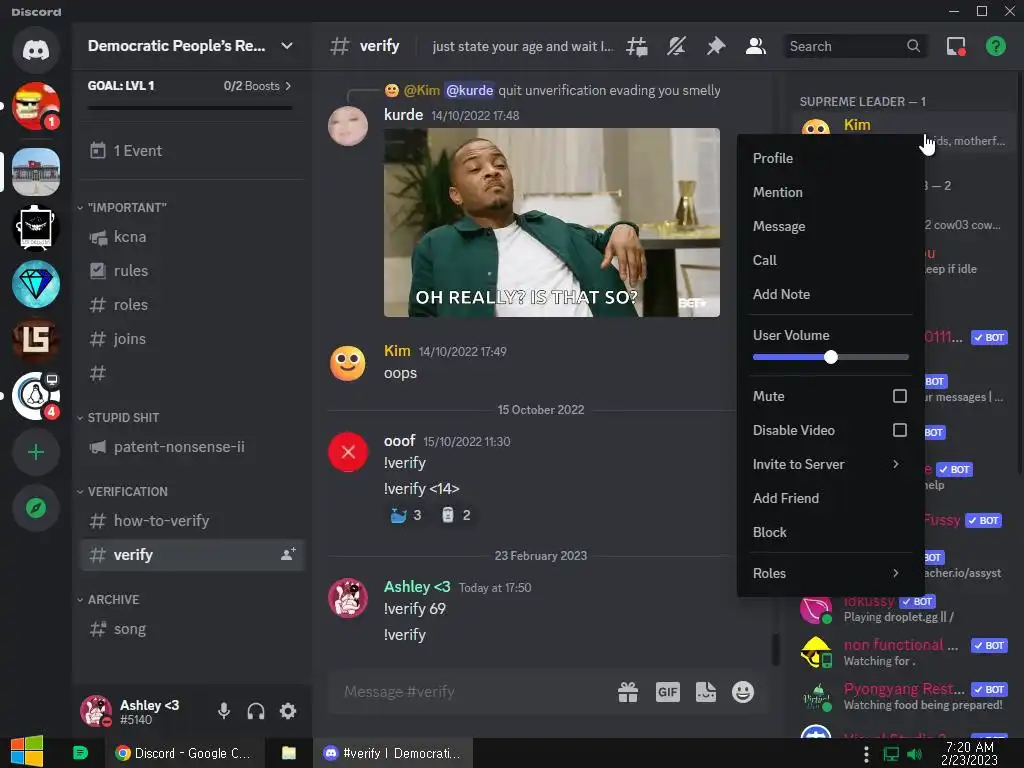Screen dimensions: 1024x768
Task: Open the patent-nonsense-ii channel
Action: [193, 447]
